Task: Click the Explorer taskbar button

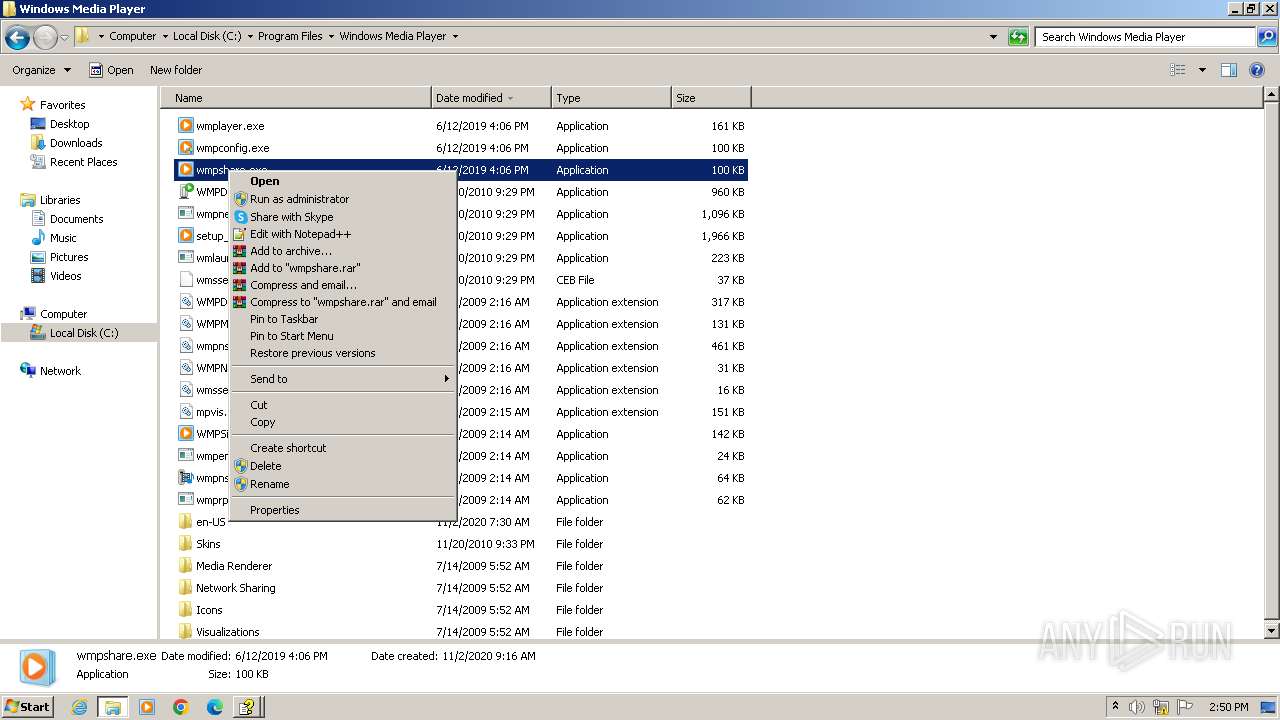Action: [x=113, y=707]
